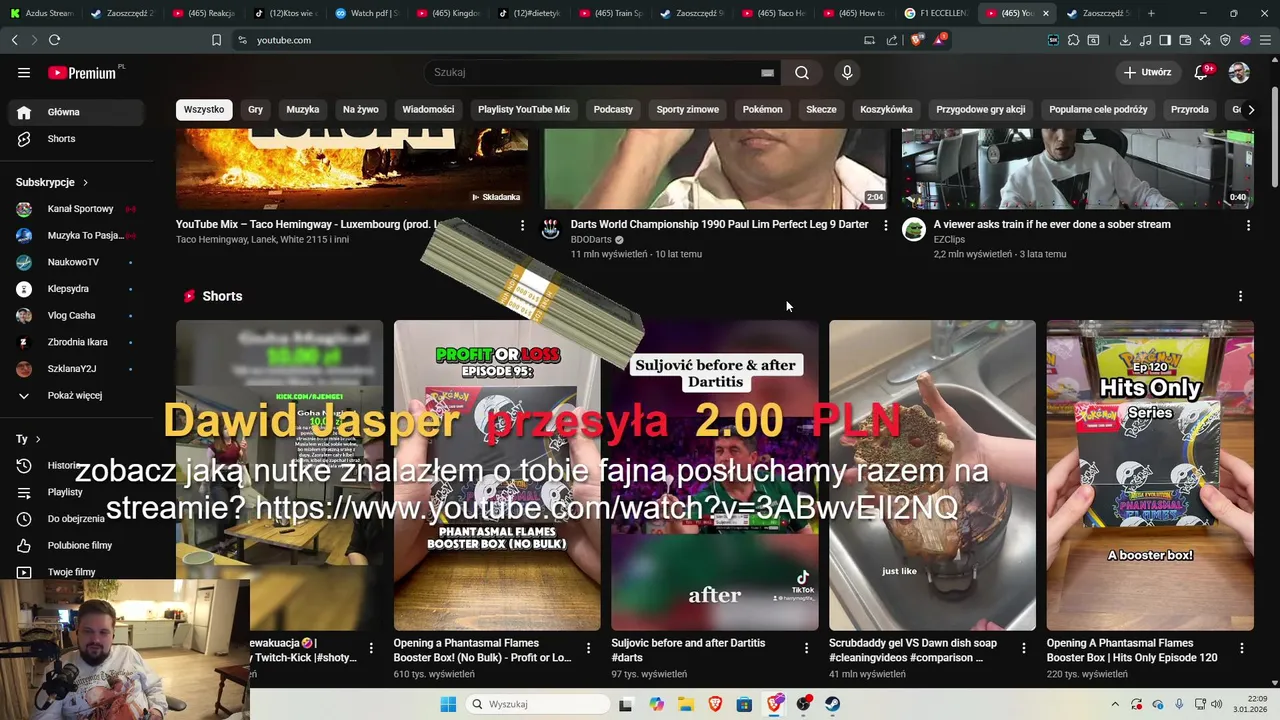Image resolution: width=1280 pixels, height=720 pixels.
Task: Open a new browser tab
Action: point(1151,13)
